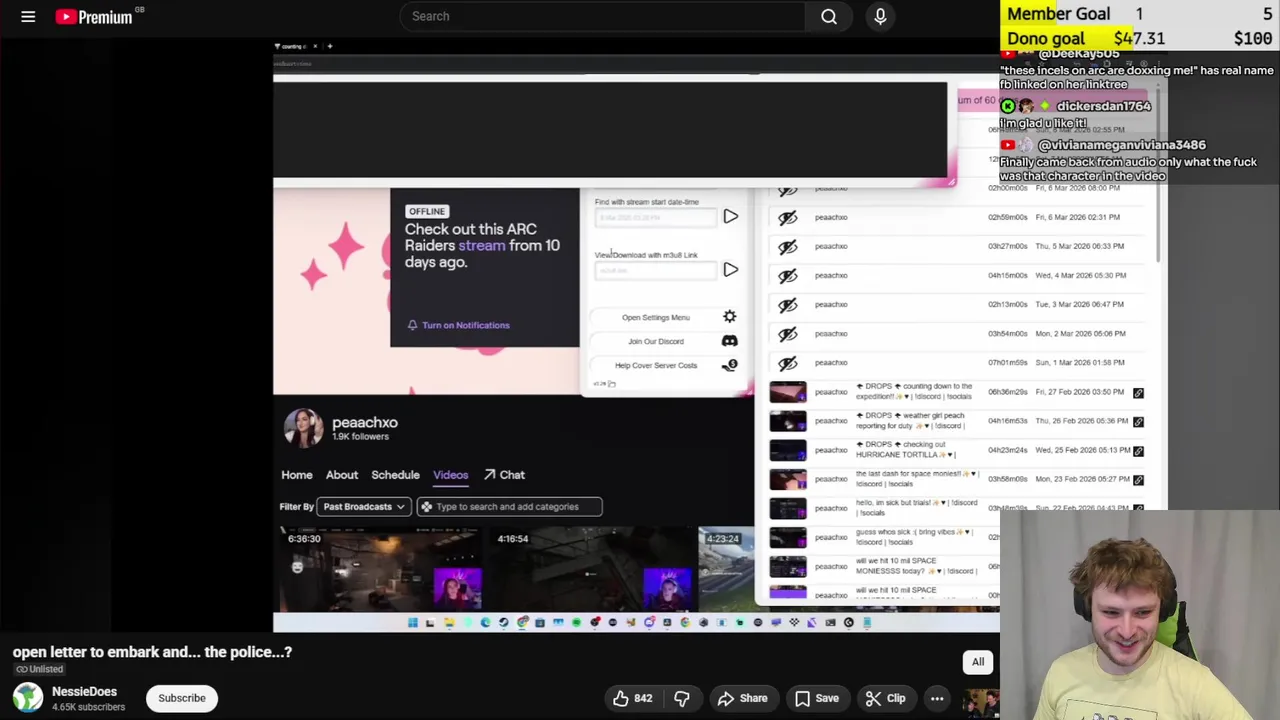
Task: Open the NessieDoes channel avatar
Action: point(28,698)
